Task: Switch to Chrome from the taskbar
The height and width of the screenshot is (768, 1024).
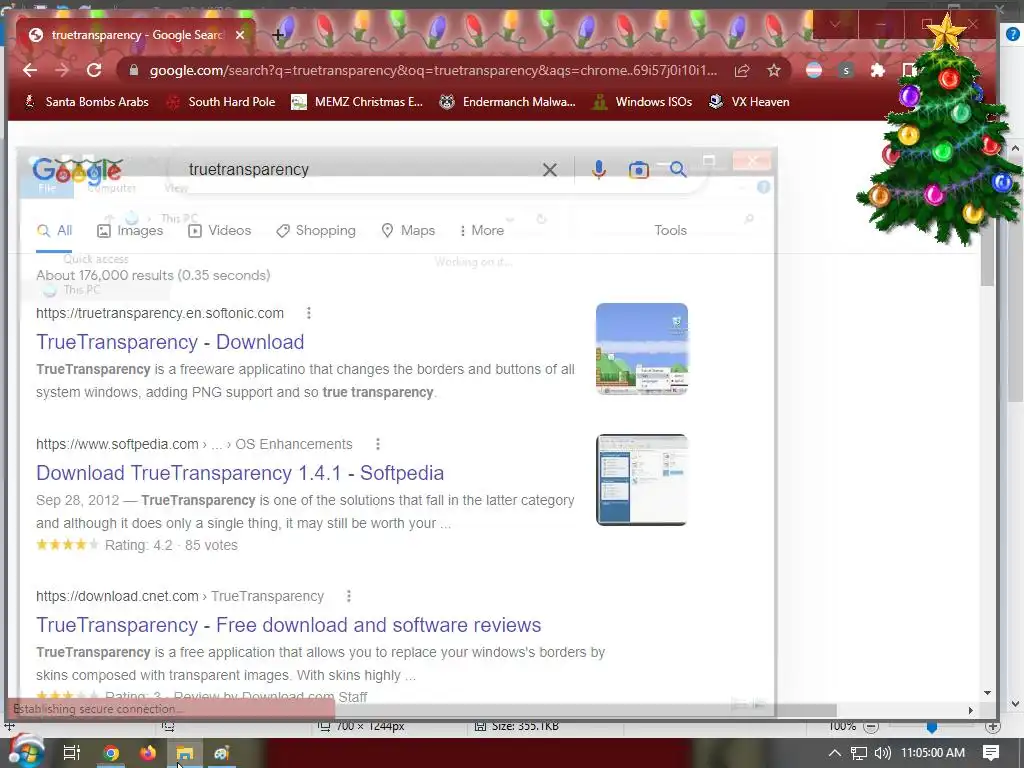Action: (111, 753)
